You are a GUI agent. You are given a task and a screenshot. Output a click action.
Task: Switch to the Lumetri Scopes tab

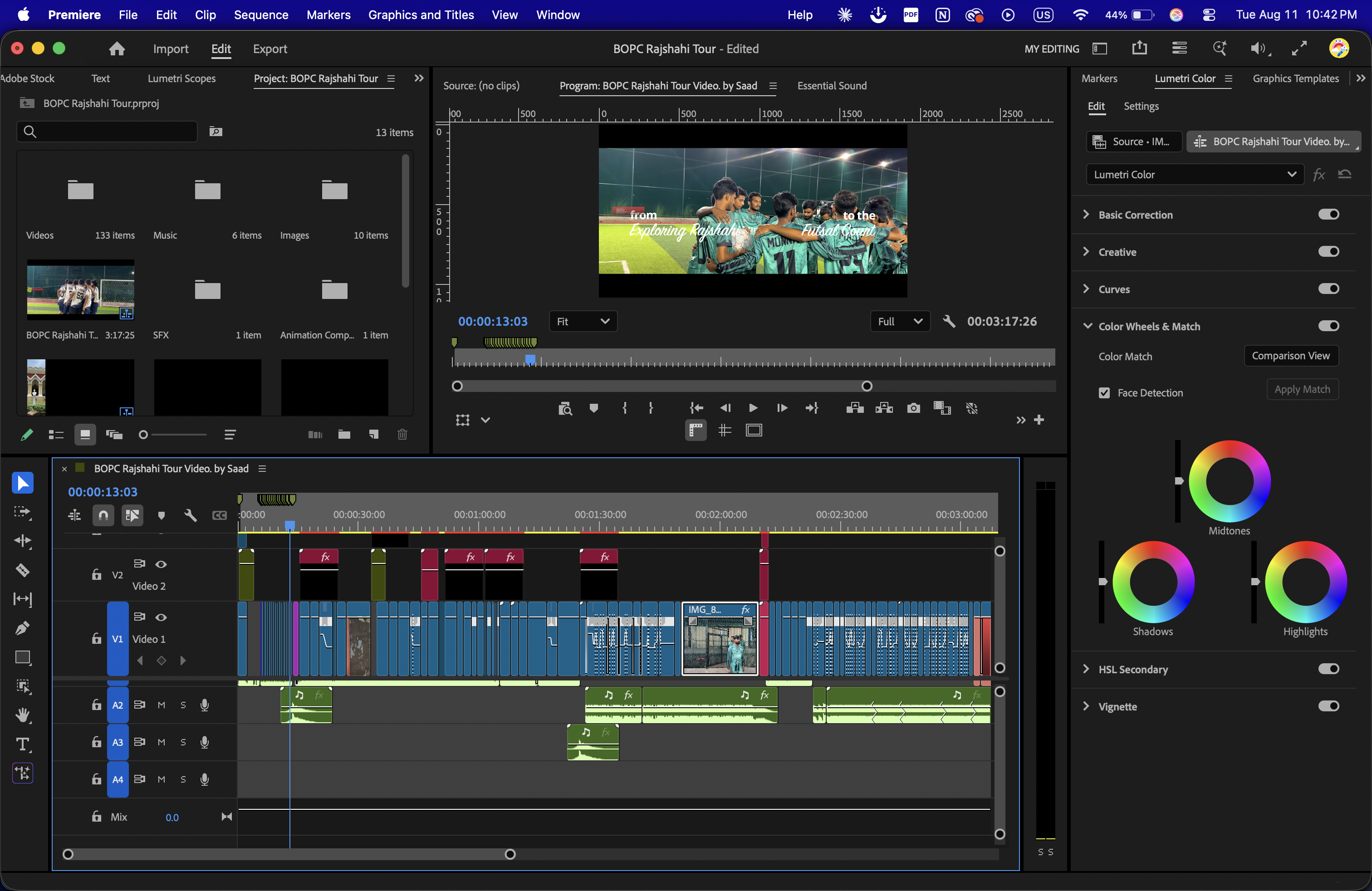[x=181, y=78]
